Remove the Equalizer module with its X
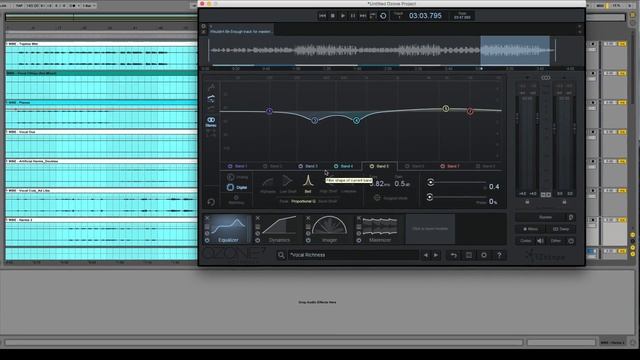 pos(207,218)
